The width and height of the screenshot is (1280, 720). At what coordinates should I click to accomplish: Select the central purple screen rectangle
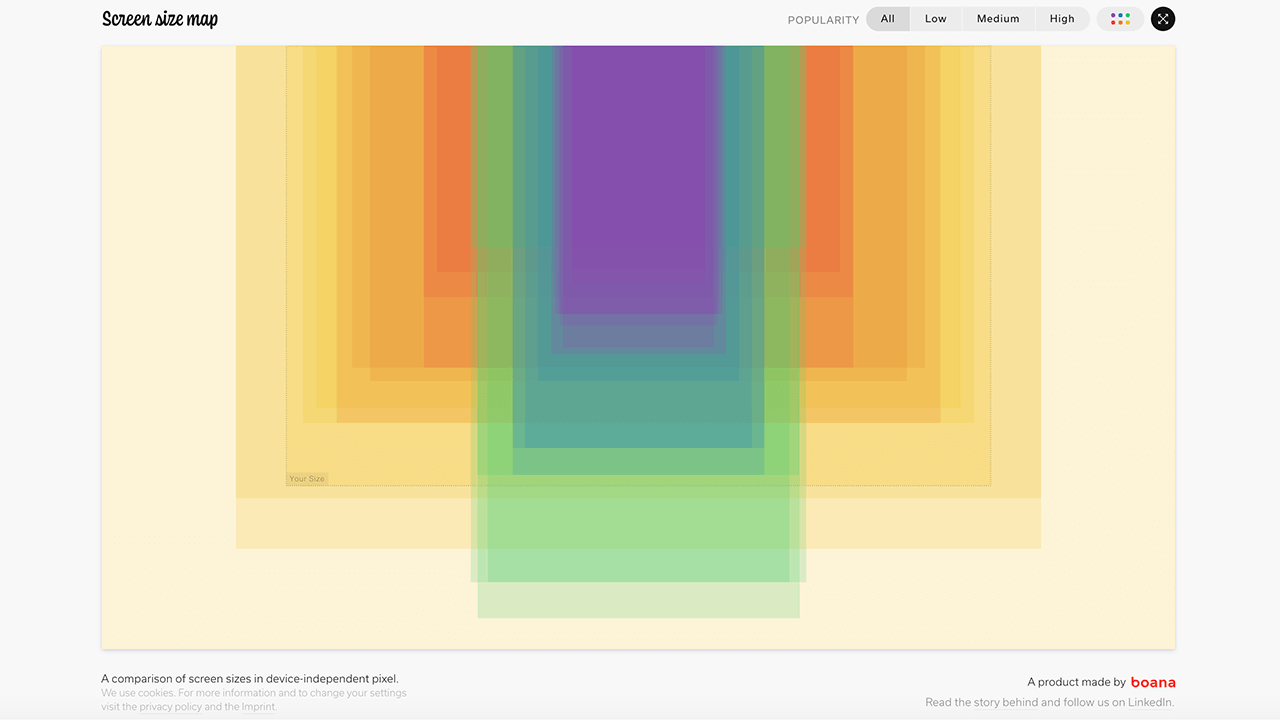pos(638,180)
